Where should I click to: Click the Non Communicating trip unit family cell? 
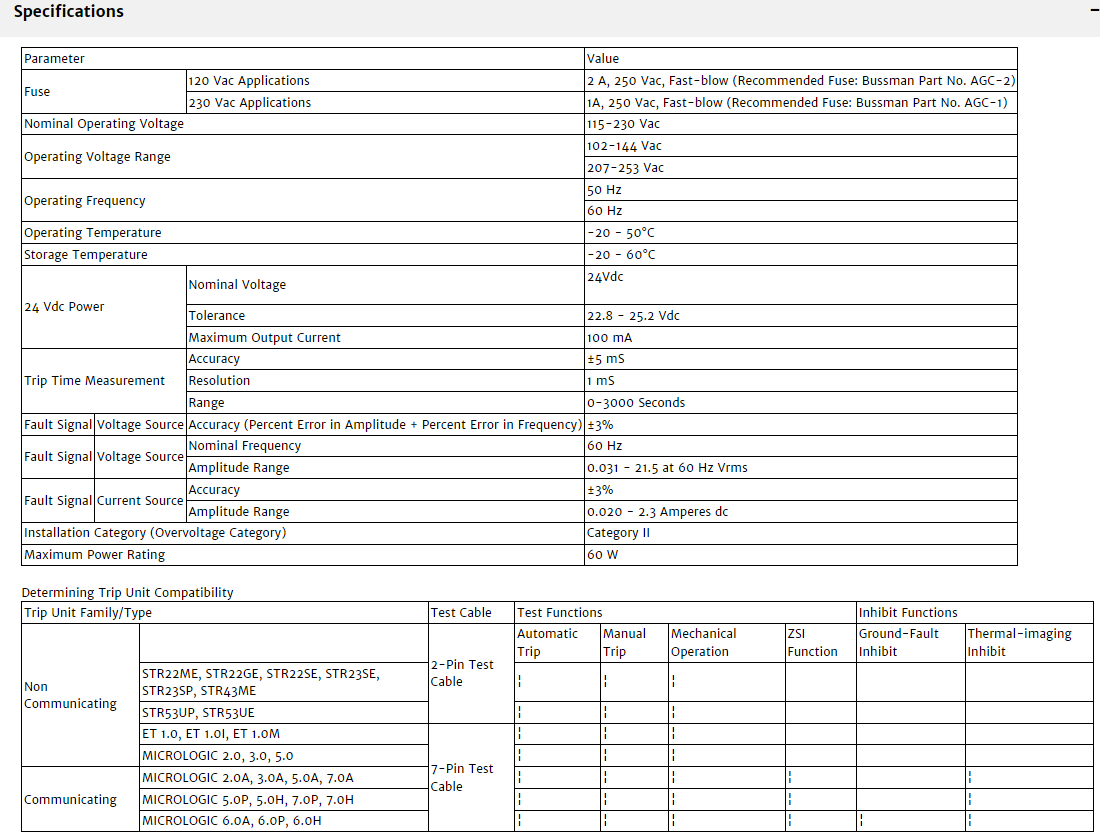pos(70,695)
